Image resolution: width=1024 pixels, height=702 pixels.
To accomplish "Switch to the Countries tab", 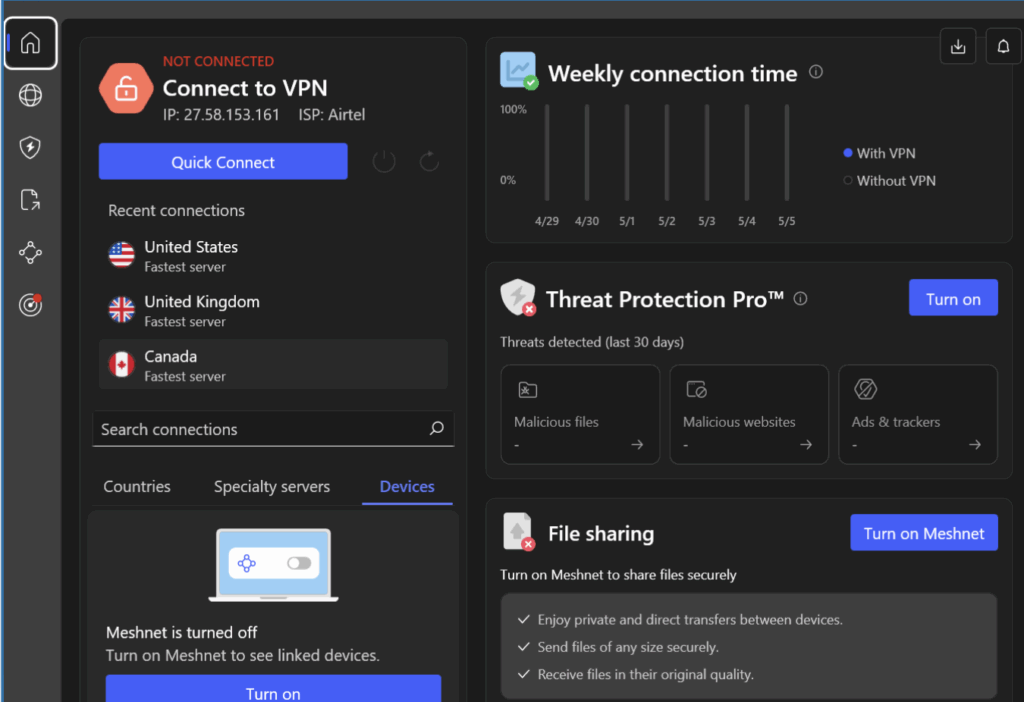I will tap(137, 487).
